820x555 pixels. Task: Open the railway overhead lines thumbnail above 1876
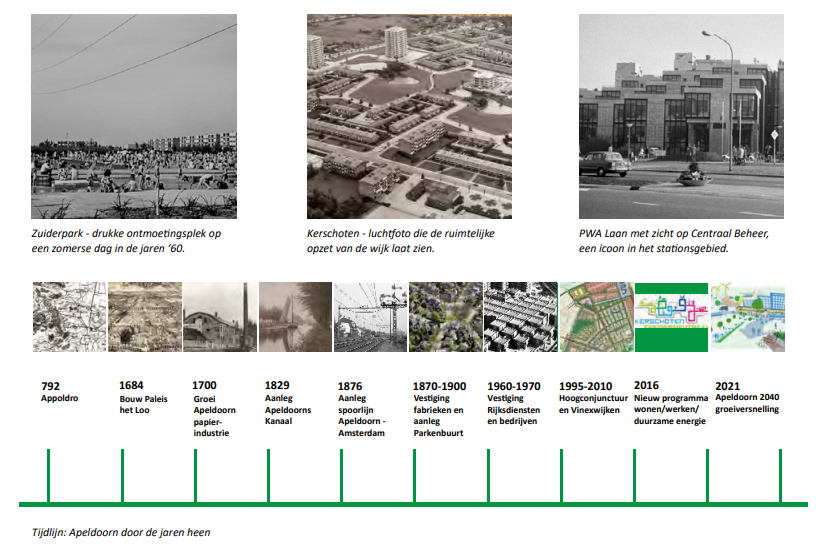click(x=370, y=317)
